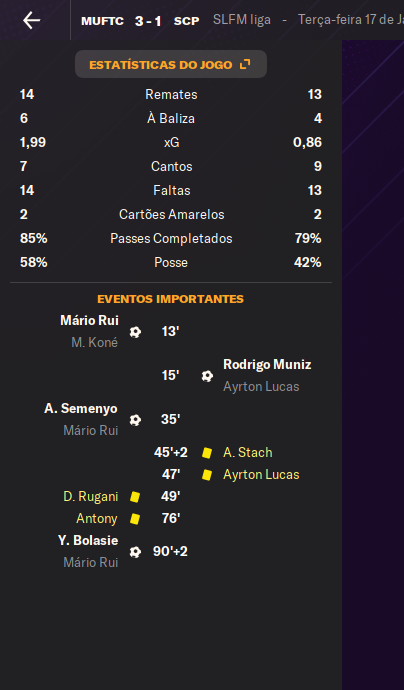This screenshot has height=690, width=404.
Task: Click A. Stach's yellow card icon
Action: click(x=207, y=452)
